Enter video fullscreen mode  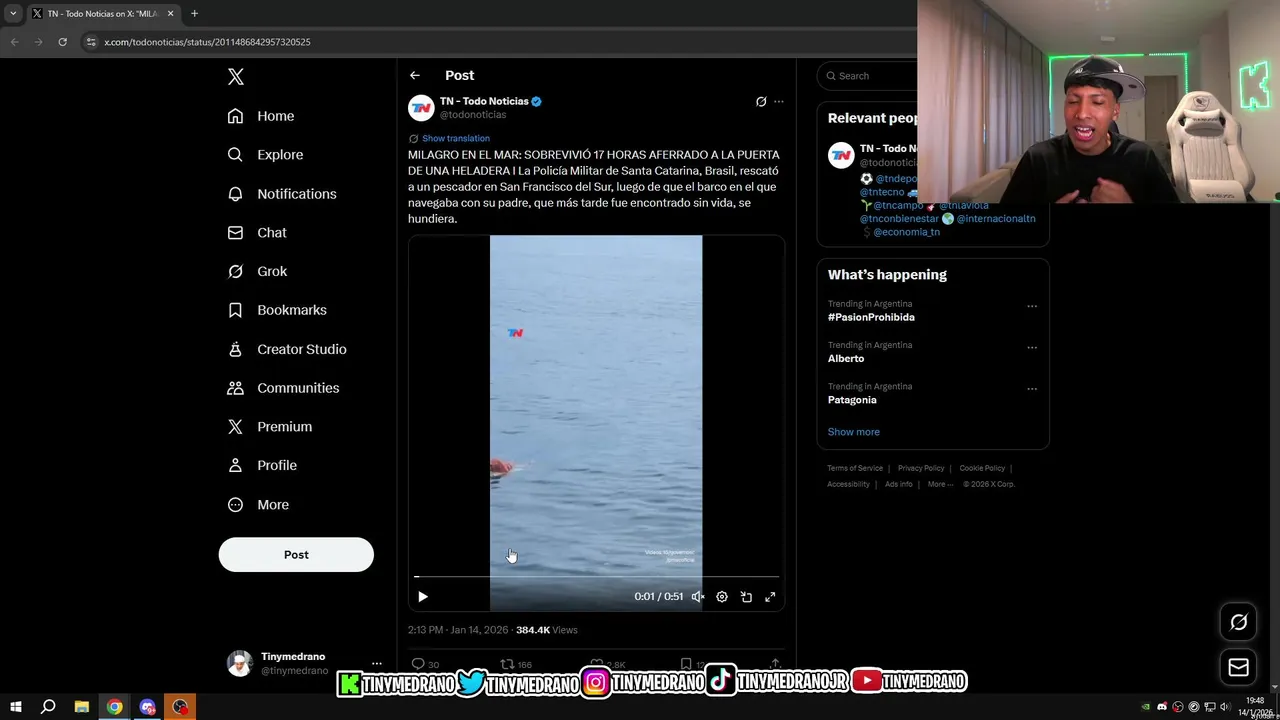(x=770, y=597)
